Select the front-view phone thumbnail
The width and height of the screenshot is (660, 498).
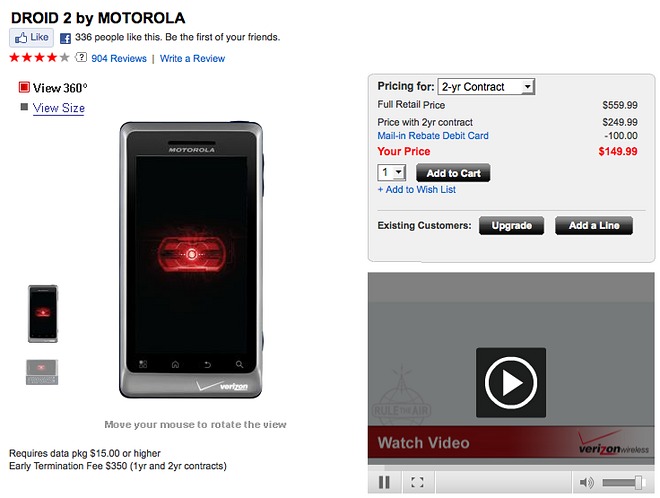click(43, 314)
